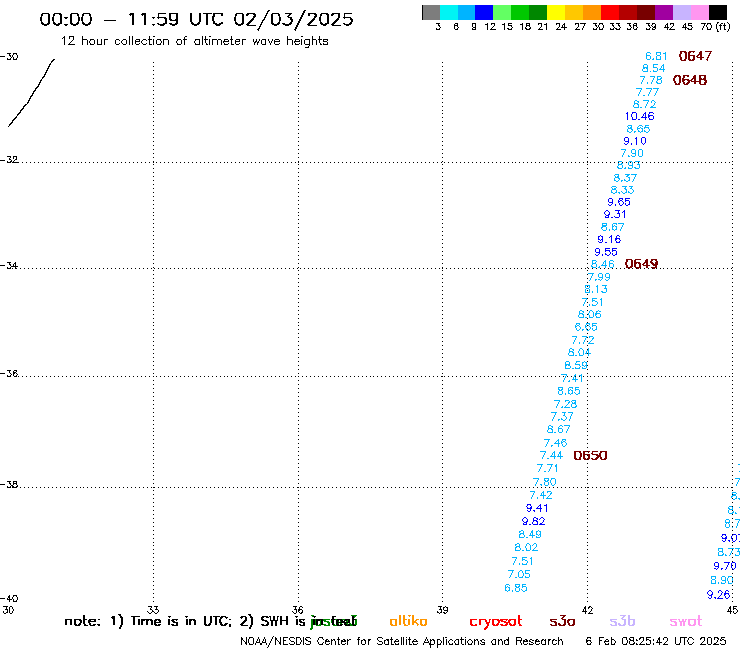The image size is (740, 650).
Task: Click the 9.70 value on right track
Action: click(x=724, y=566)
